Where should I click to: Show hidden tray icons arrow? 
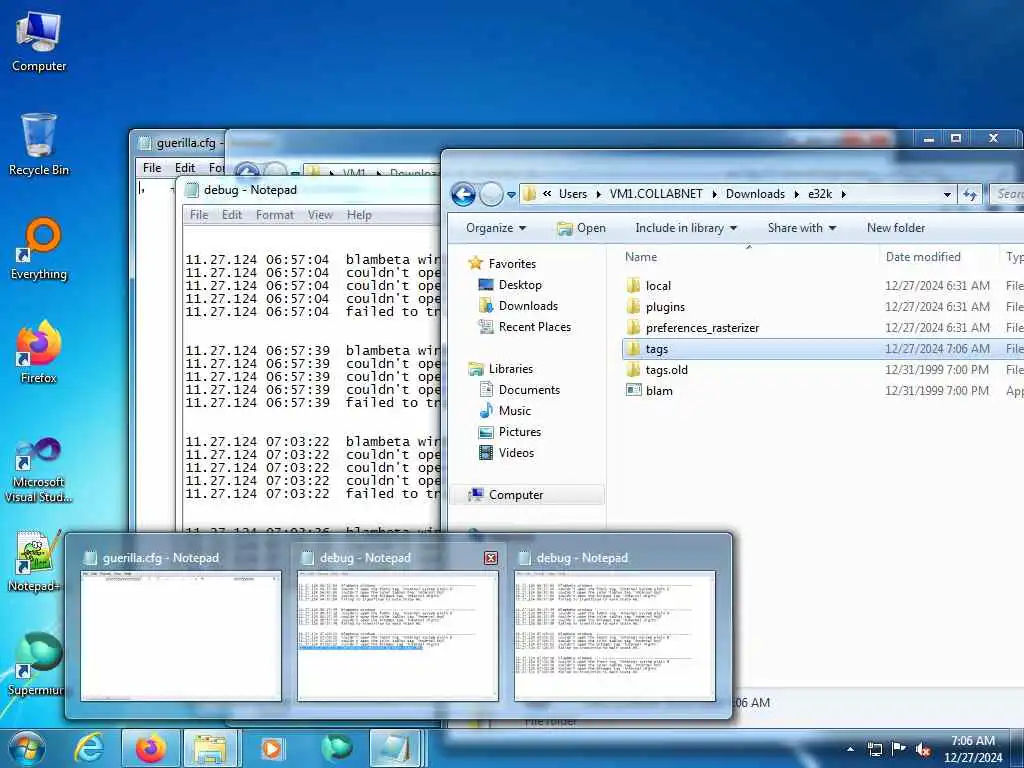point(850,749)
